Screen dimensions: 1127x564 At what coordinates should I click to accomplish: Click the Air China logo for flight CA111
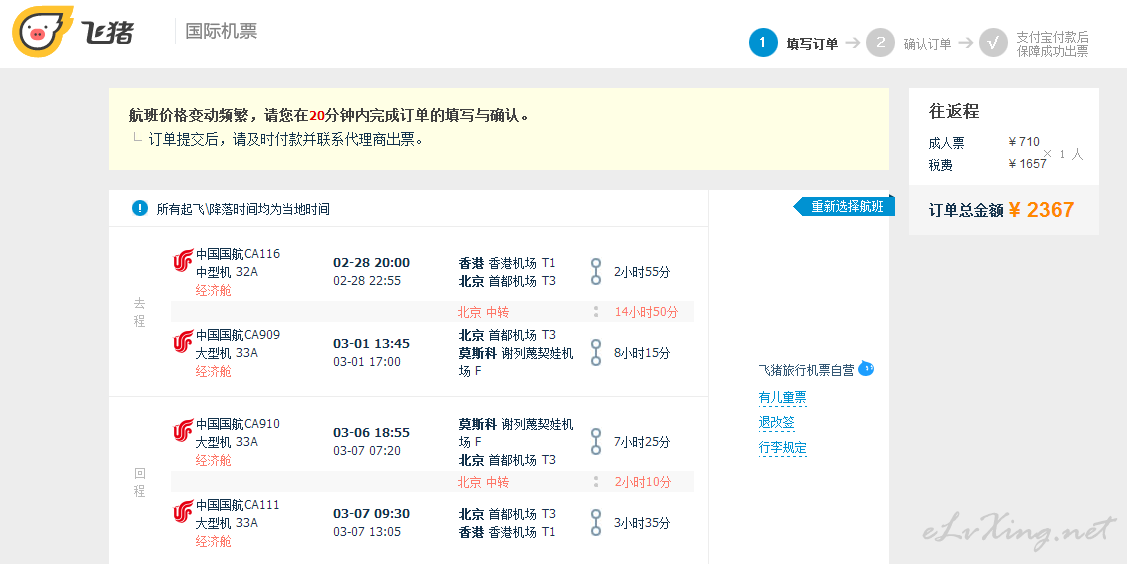click(x=182, y=513)
